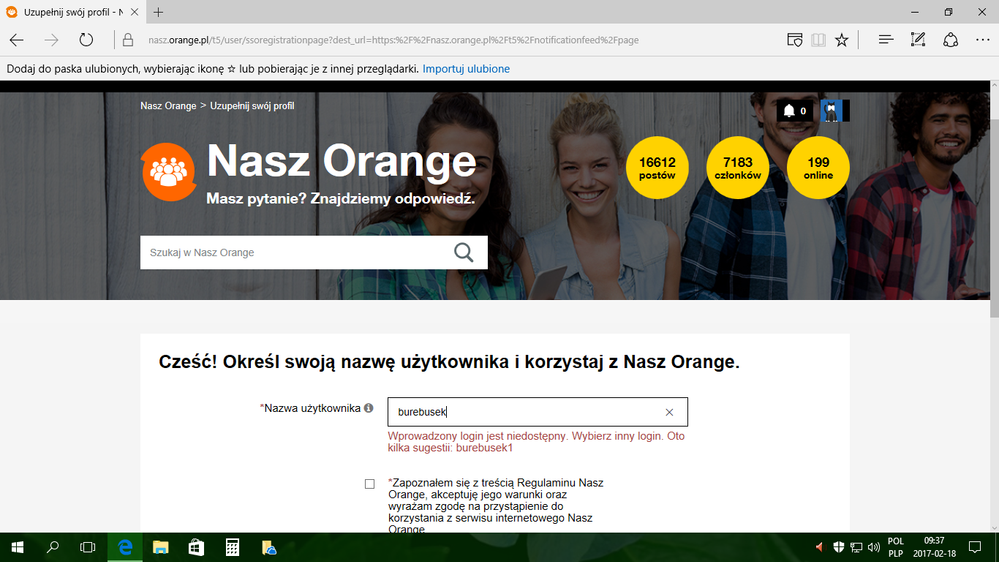Click the search magnifier in Nasz Orange
This screenshot has height=562, width=999.
pos(463,252)
